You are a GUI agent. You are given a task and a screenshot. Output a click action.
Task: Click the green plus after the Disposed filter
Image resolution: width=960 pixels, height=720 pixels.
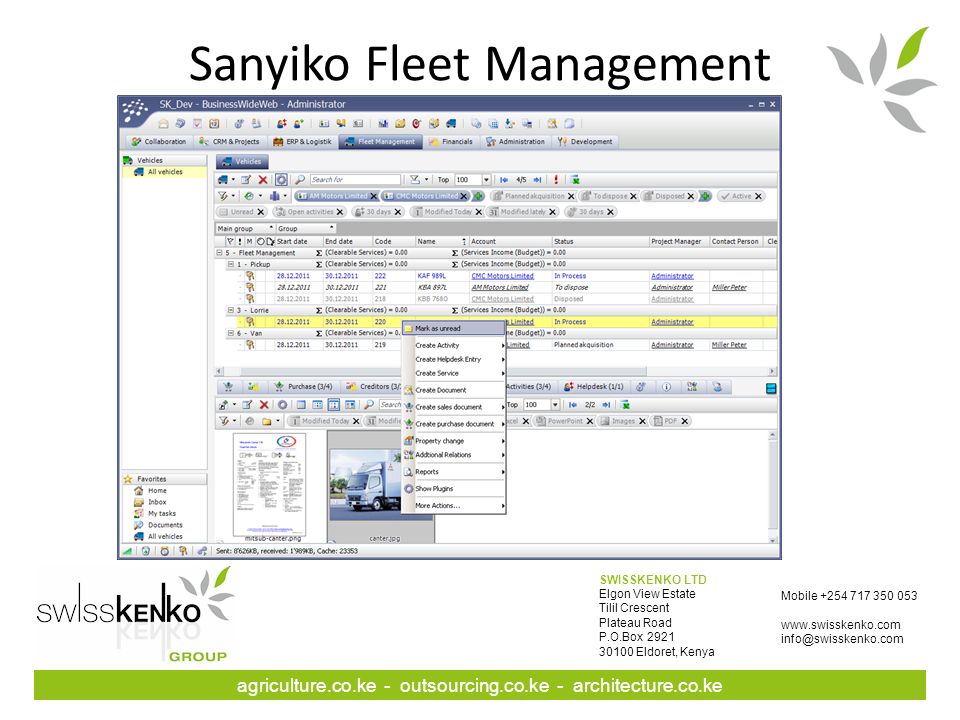tap(705, 196)
